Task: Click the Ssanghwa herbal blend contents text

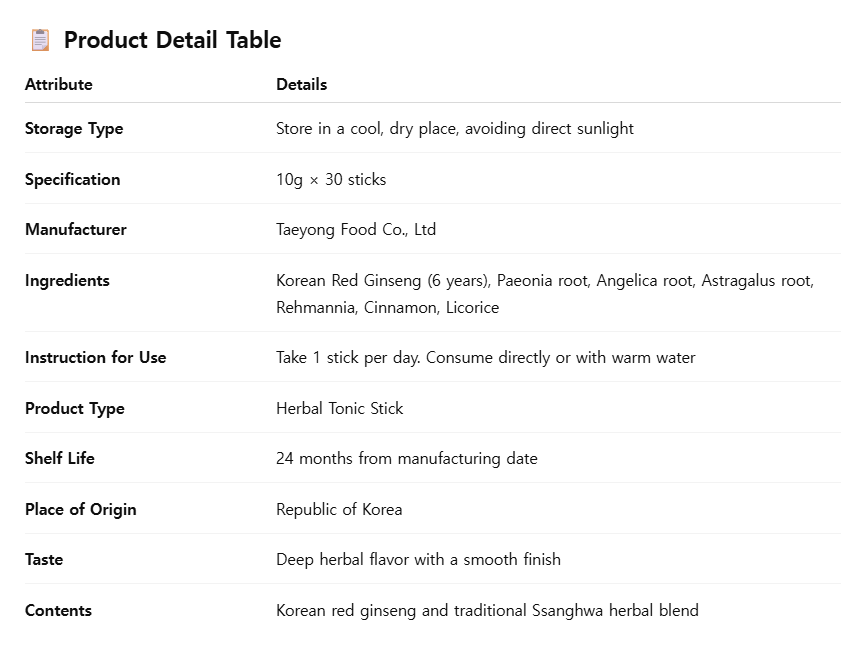Action: click(487, 610)
